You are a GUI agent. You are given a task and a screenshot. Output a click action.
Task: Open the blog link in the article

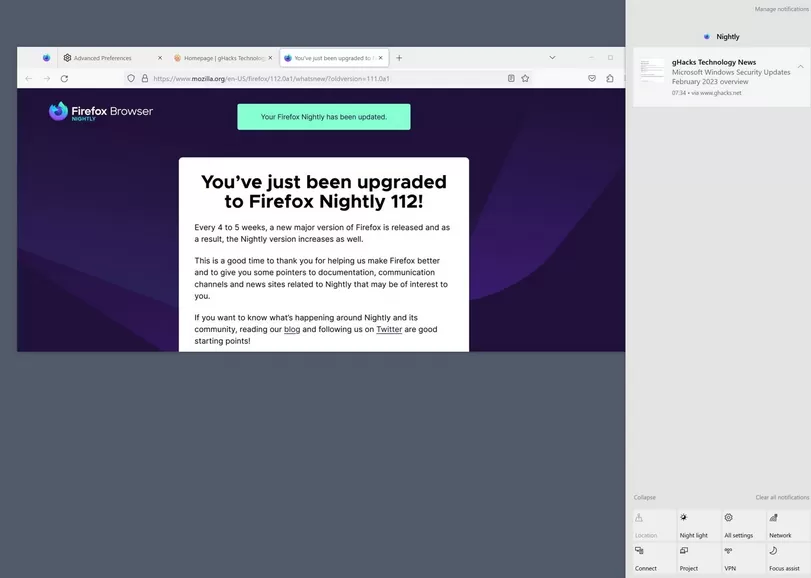pos(292,329)
